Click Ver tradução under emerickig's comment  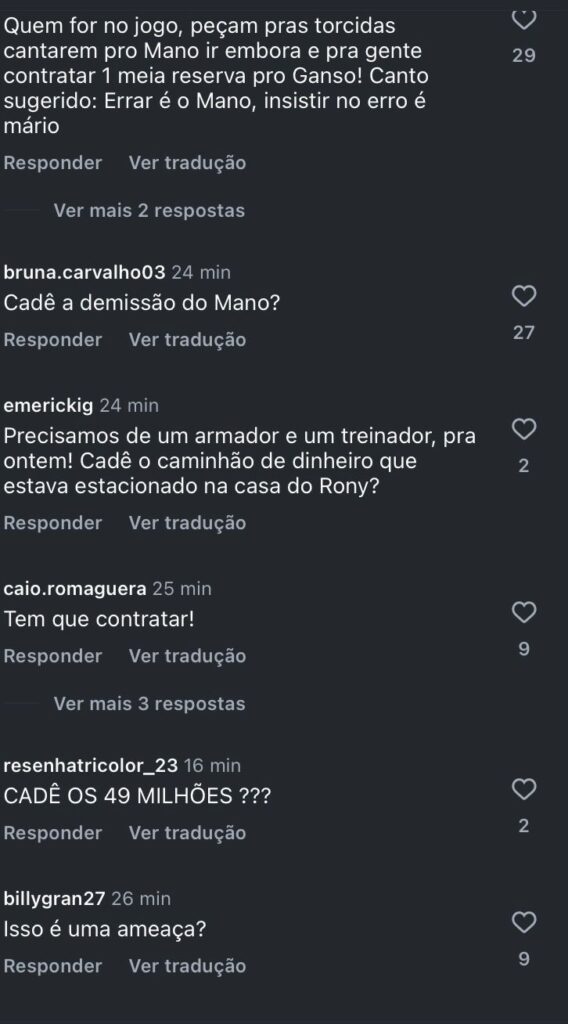click(187, 522)
